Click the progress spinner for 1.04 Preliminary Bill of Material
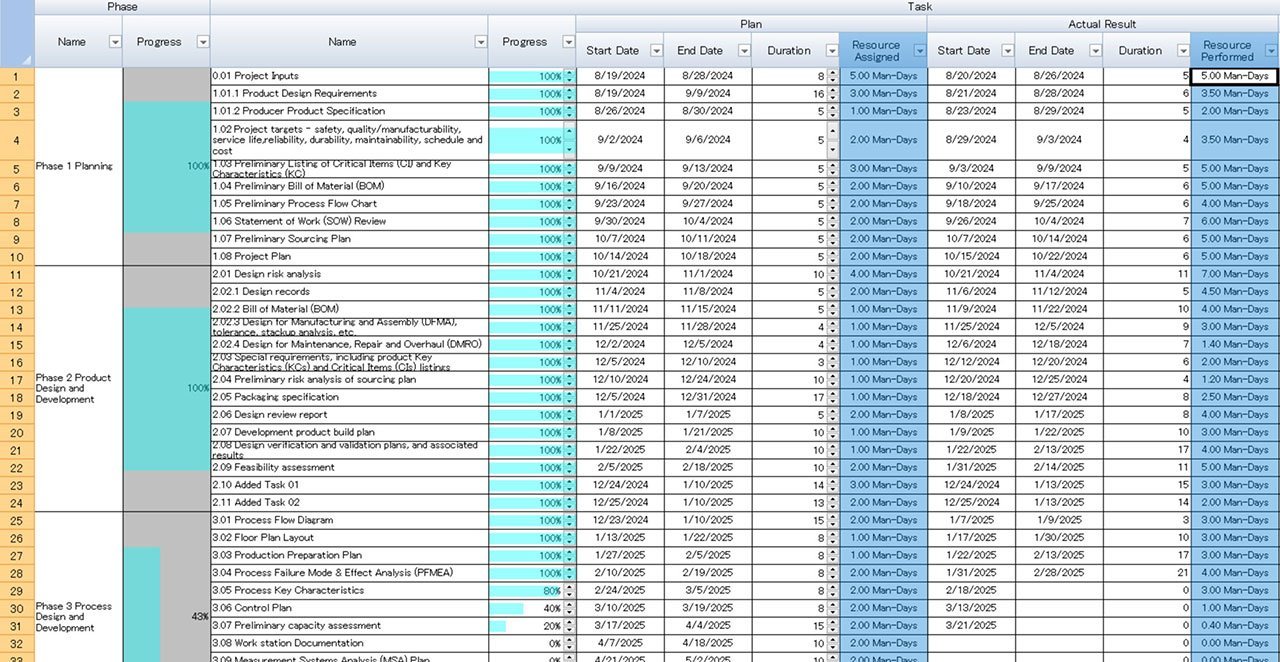This screenshot has height=662, width=1280. tap(570, 186)
